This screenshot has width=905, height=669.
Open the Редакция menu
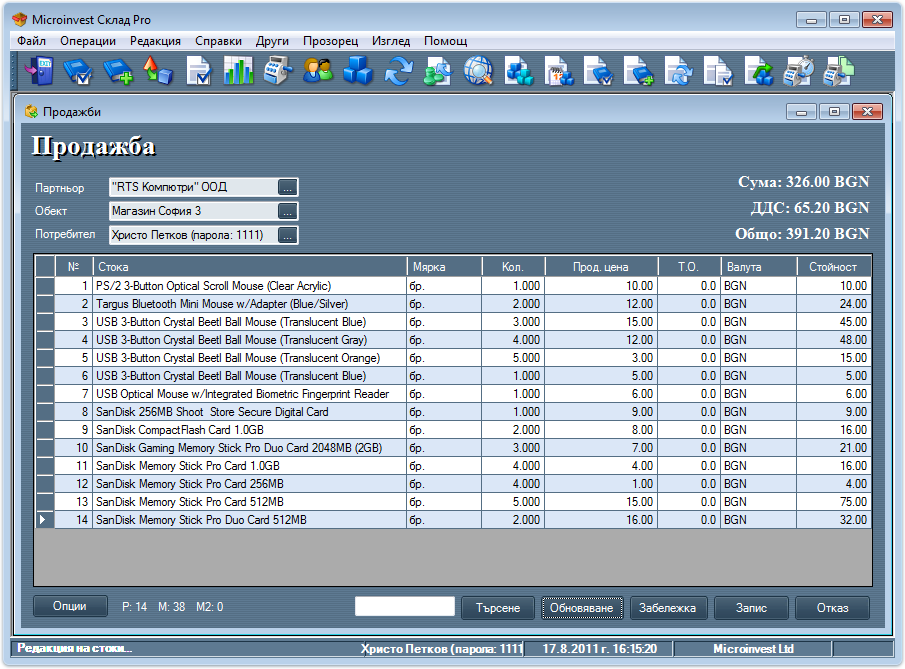coord(155,41)
